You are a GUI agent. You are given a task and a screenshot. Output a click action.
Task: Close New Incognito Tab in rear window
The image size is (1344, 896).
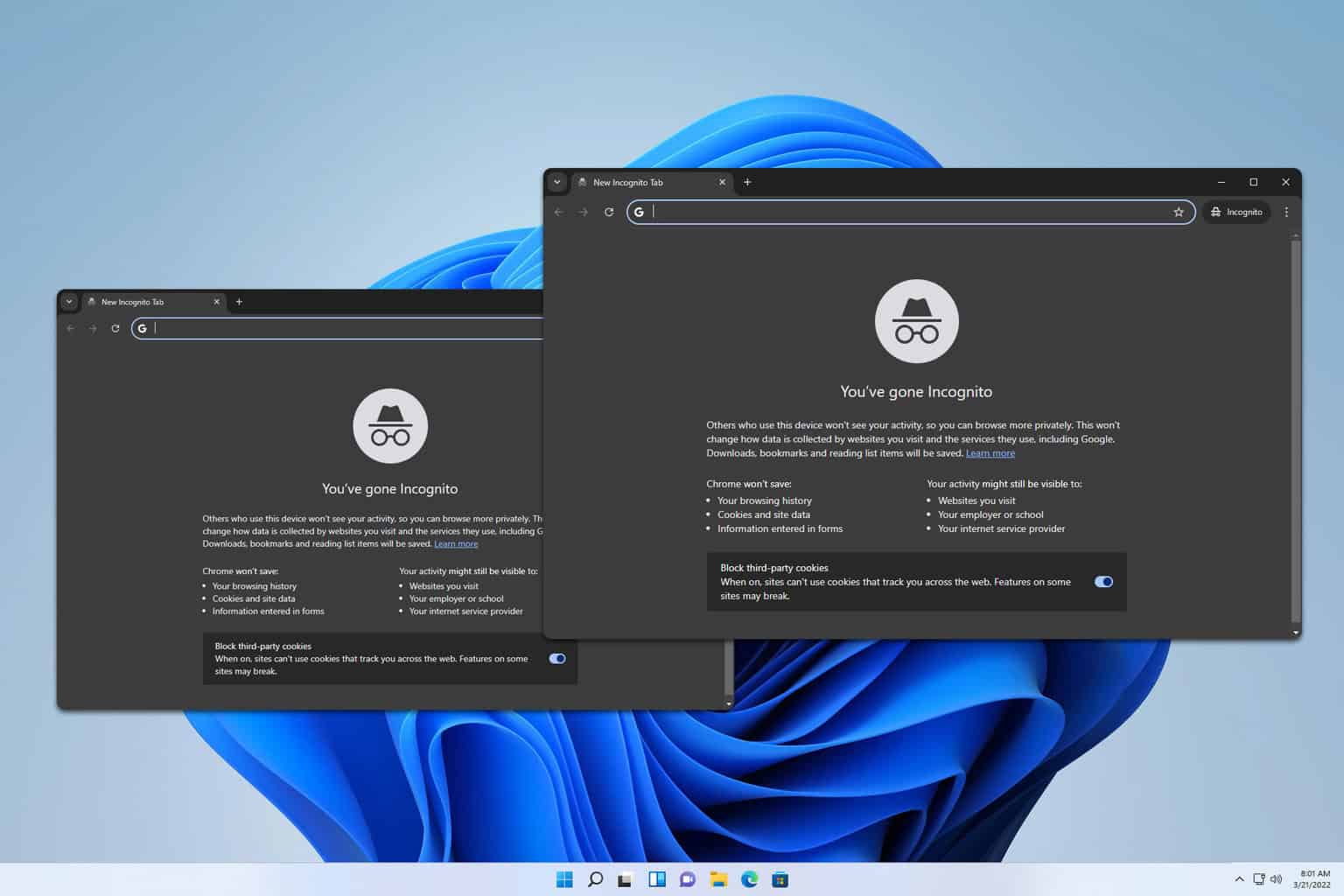pyautogui.click(x=217, y=302)
